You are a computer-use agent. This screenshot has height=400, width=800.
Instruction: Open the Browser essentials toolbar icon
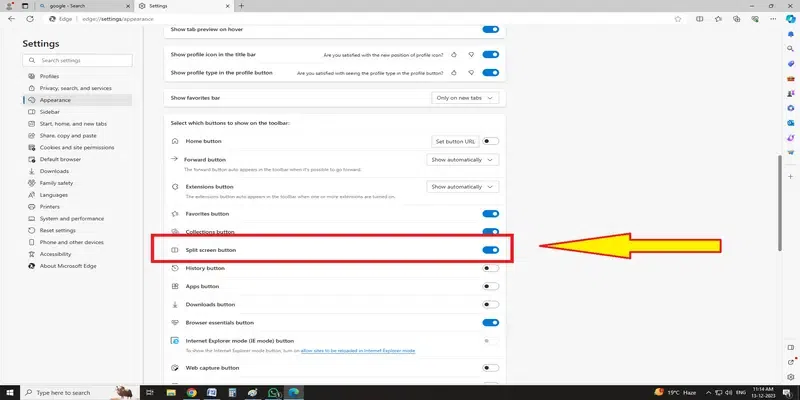(x=755, y=19)
